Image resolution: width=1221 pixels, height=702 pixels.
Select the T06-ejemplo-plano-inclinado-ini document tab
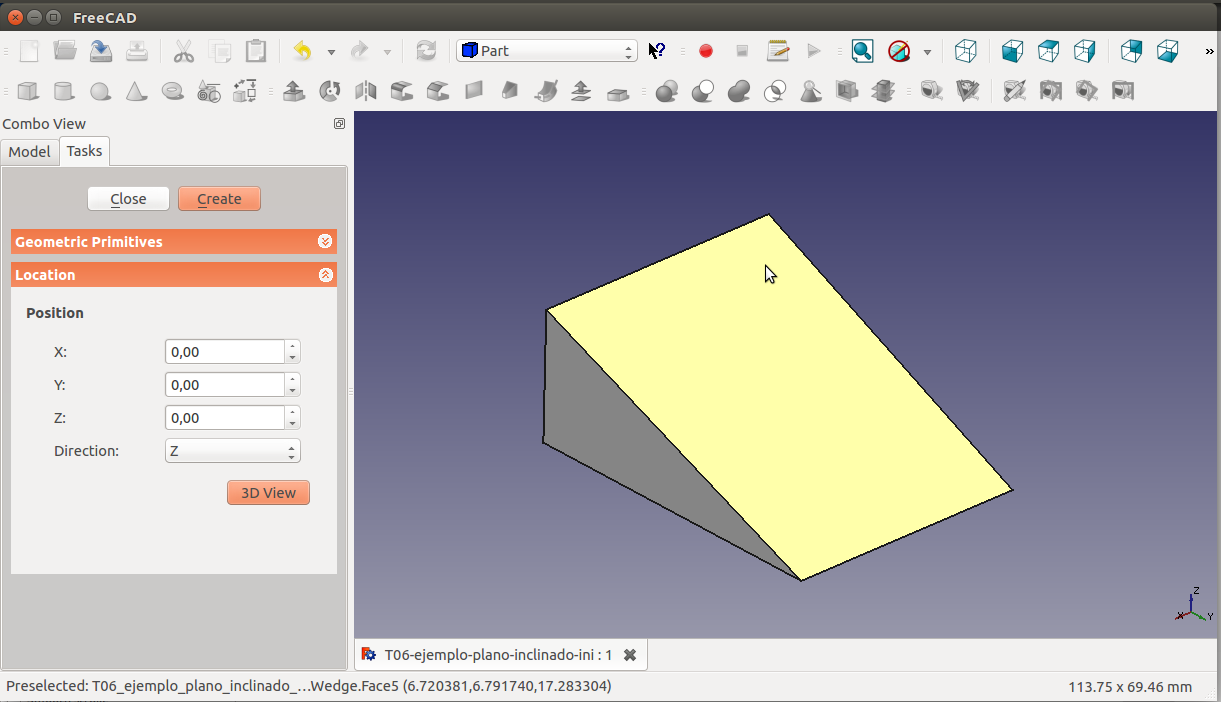coord(498,655)
